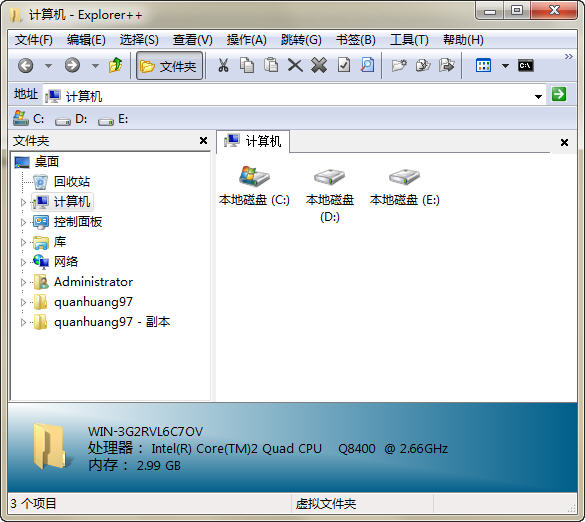Screen dimensions: 585x522
Task: Click the Paste clipboard icon
Action: point(271,66)
